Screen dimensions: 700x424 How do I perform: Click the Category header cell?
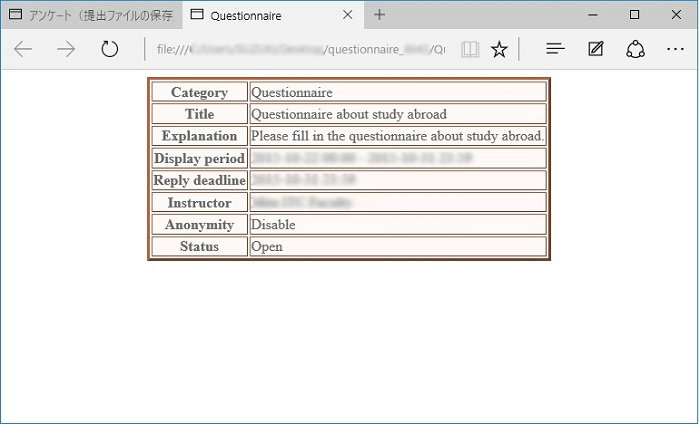click(x=199, y=92)
